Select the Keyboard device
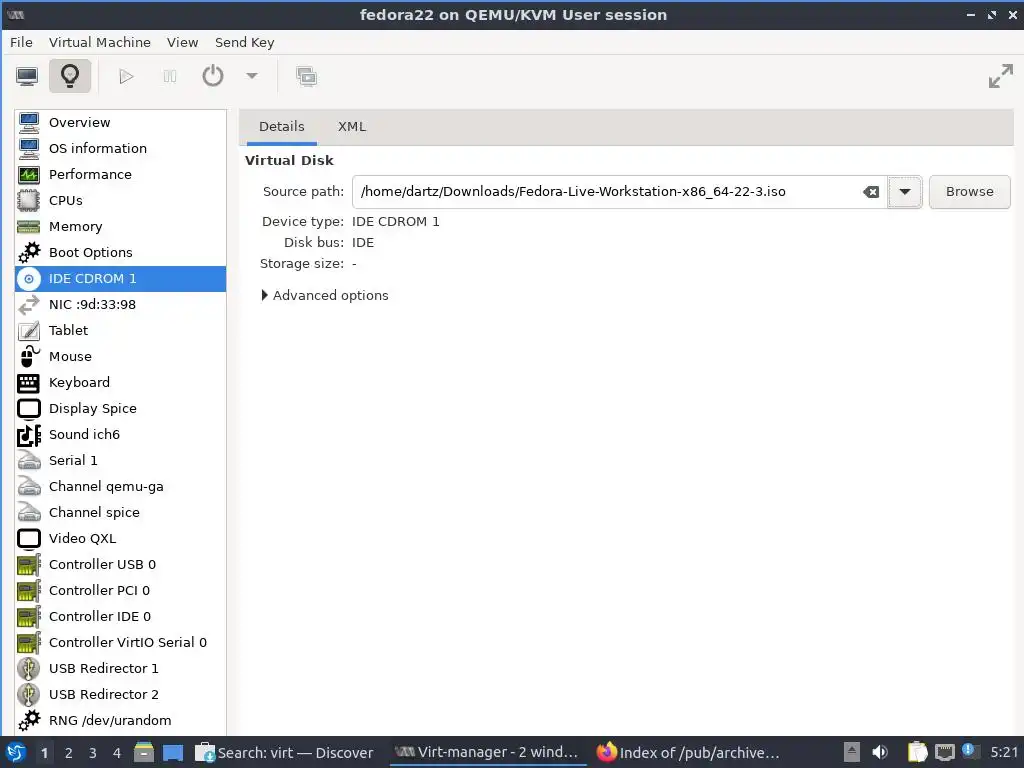 120,383
